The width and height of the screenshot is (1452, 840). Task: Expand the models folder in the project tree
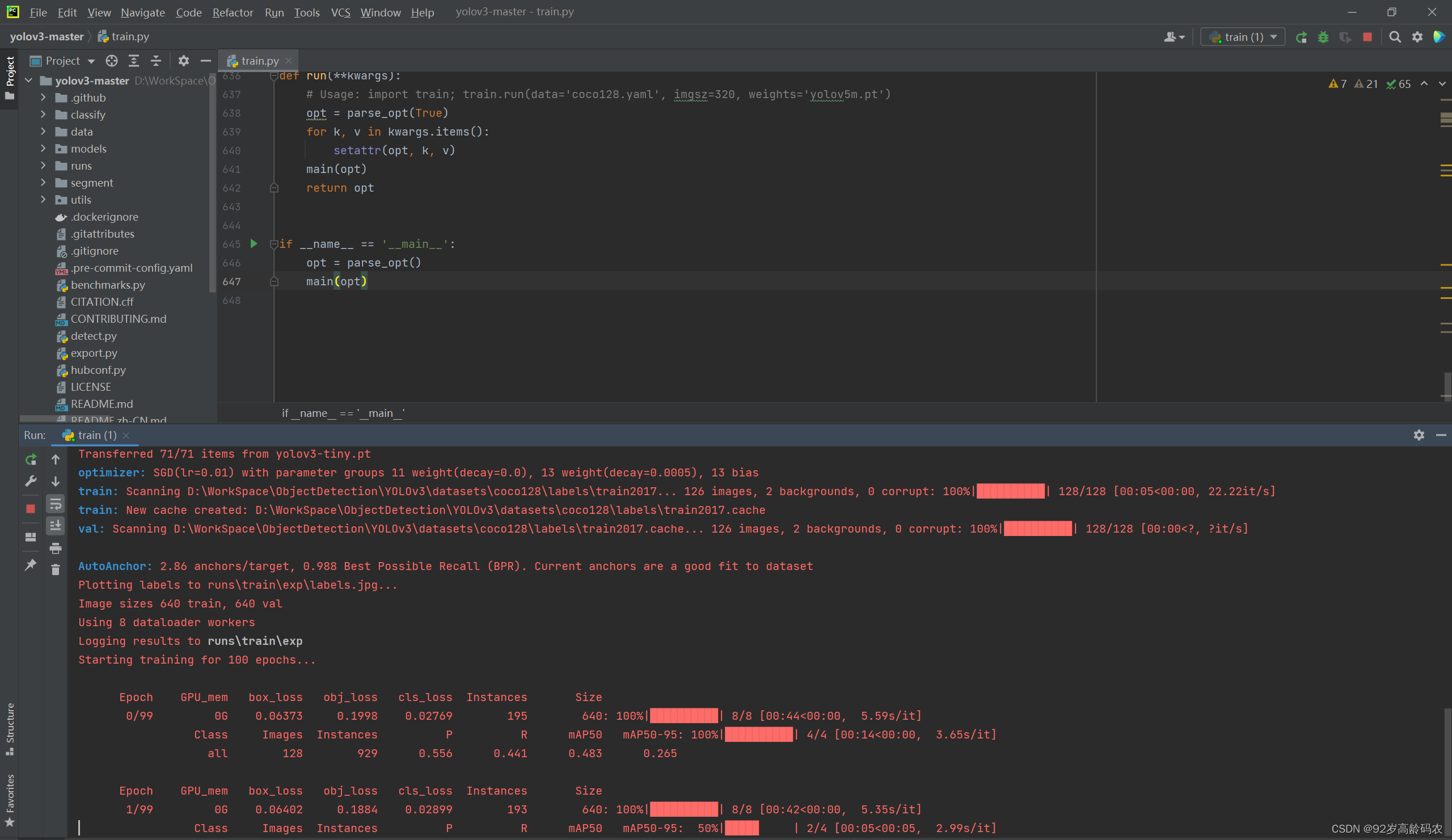(x=43, y=149)
